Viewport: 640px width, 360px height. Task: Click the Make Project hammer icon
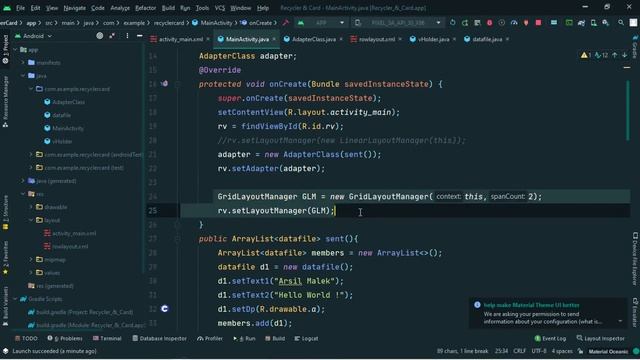click(286, 23)
